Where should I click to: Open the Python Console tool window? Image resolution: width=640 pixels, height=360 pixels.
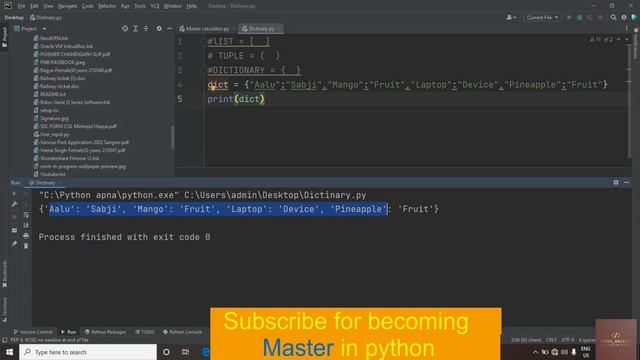[182, 332]
